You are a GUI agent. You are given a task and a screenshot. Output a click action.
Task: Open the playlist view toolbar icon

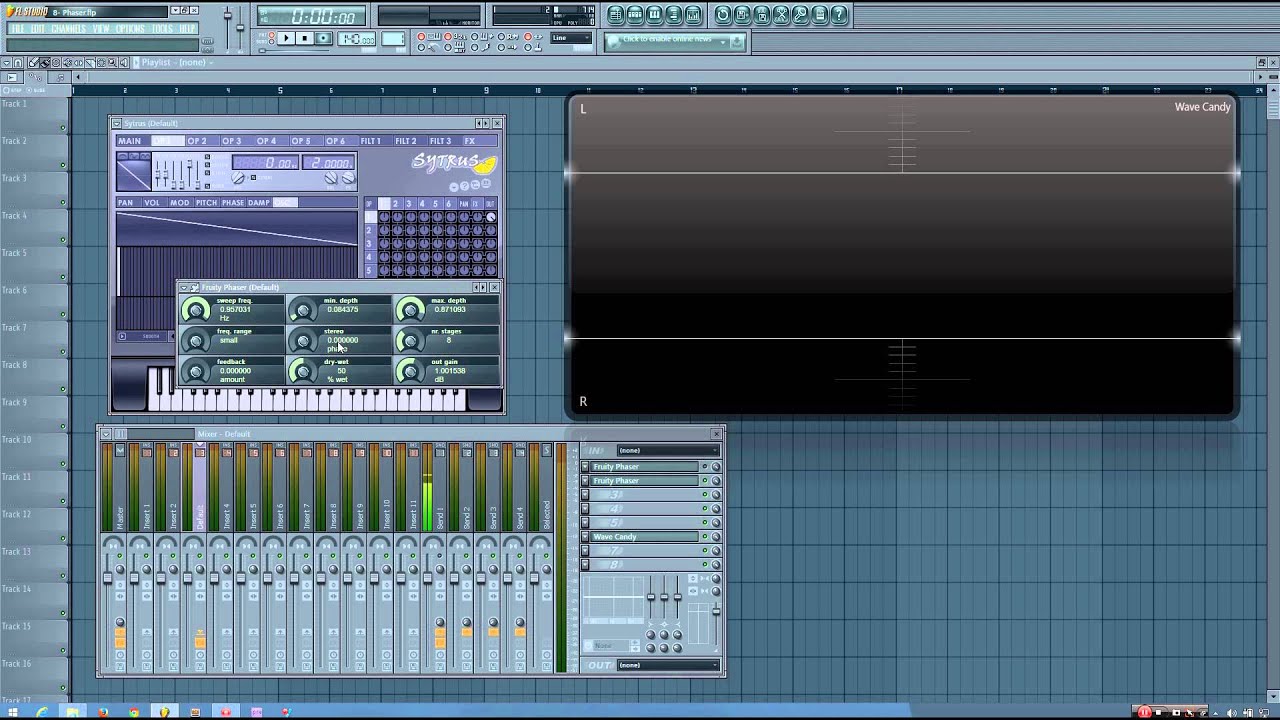pos(616,15)
